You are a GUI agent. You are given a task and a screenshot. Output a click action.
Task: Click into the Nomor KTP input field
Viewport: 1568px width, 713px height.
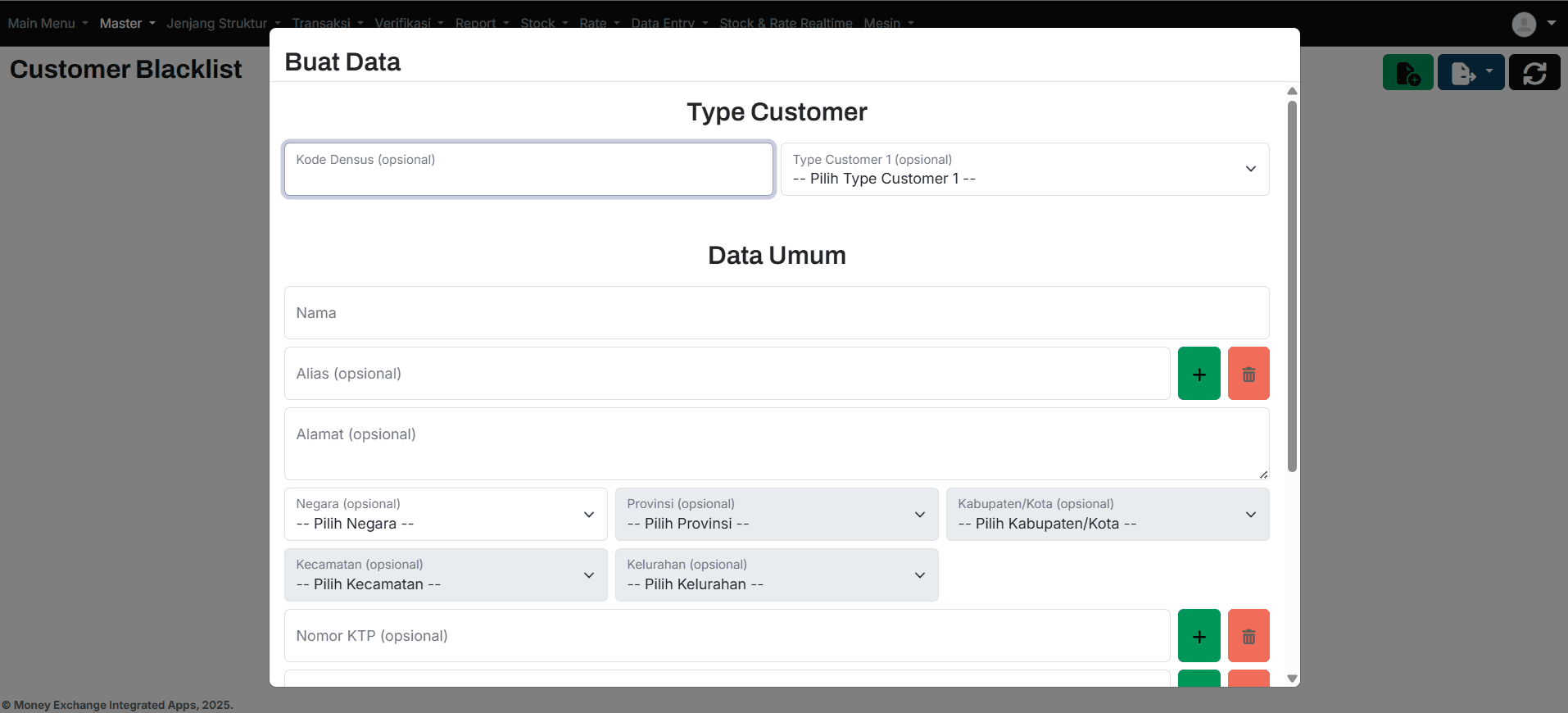click(x=727, y=636)
